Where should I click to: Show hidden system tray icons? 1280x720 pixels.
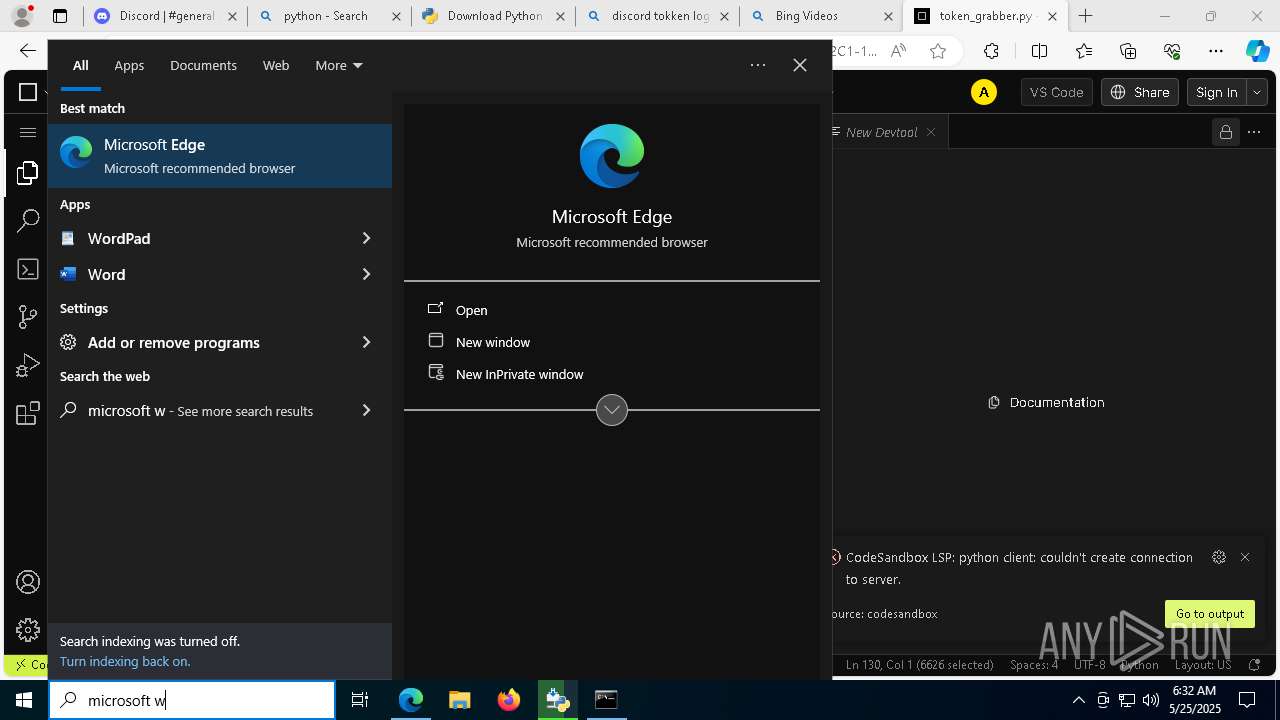(x=1079, y=700)
